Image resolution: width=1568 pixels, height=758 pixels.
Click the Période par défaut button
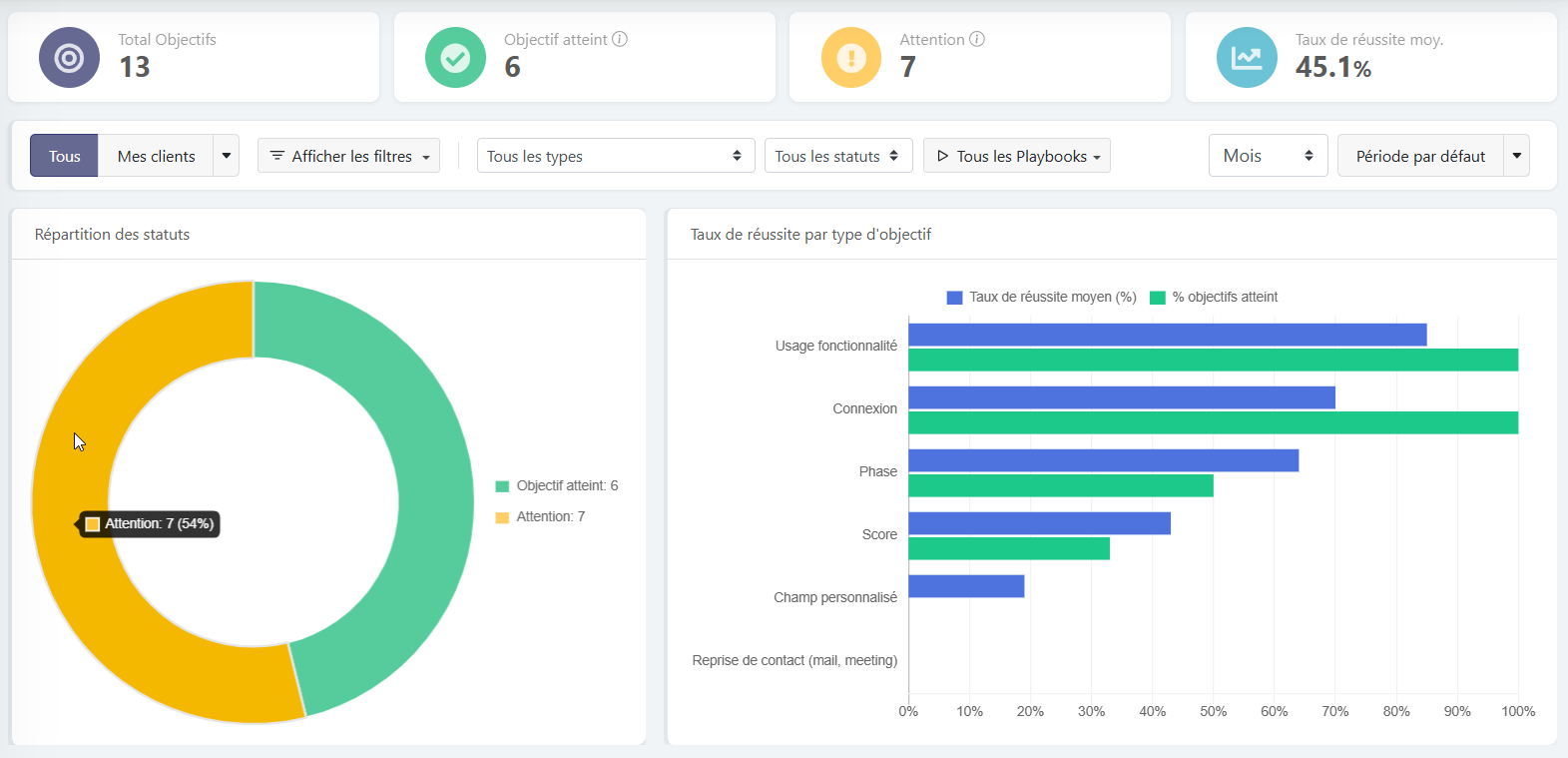1419,156
